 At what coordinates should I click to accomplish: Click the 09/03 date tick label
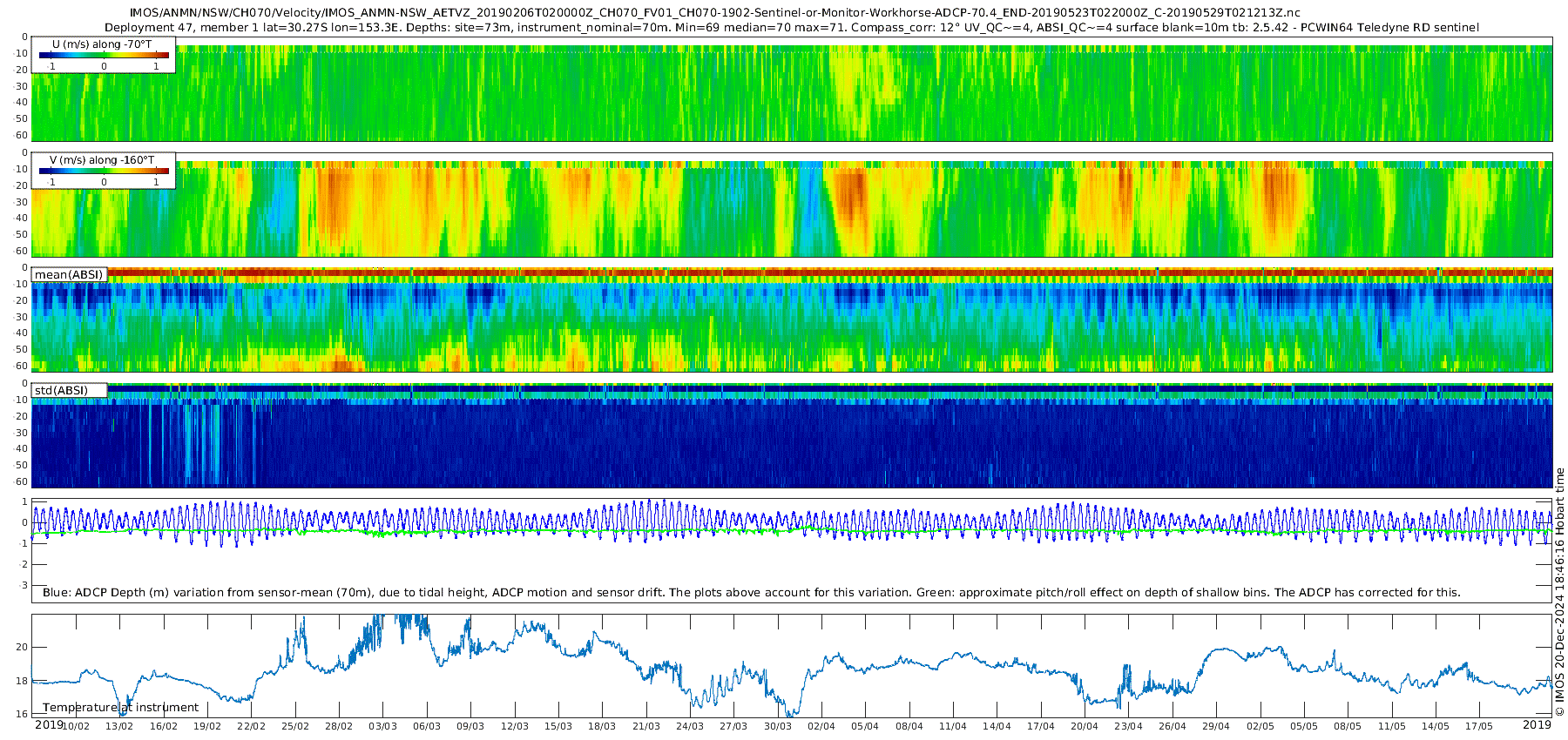point(470,726)
